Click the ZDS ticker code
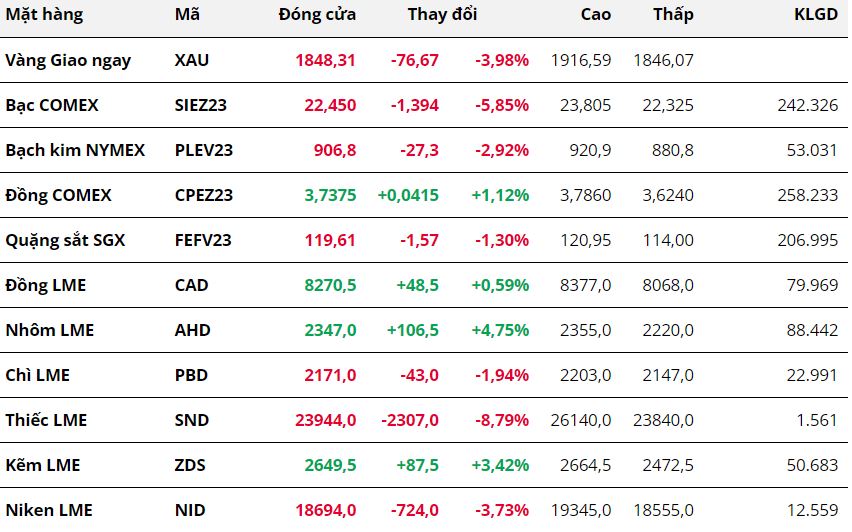The height and width of the screenshot is (532, 852). pos(191,465)
